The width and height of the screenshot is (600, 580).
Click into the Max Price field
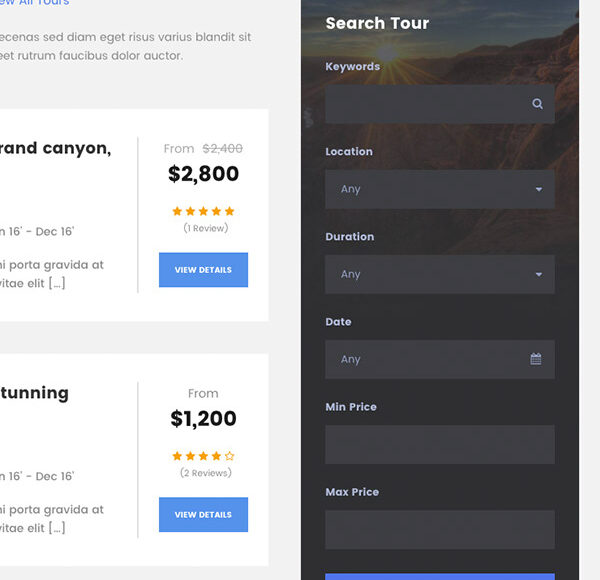440,529
